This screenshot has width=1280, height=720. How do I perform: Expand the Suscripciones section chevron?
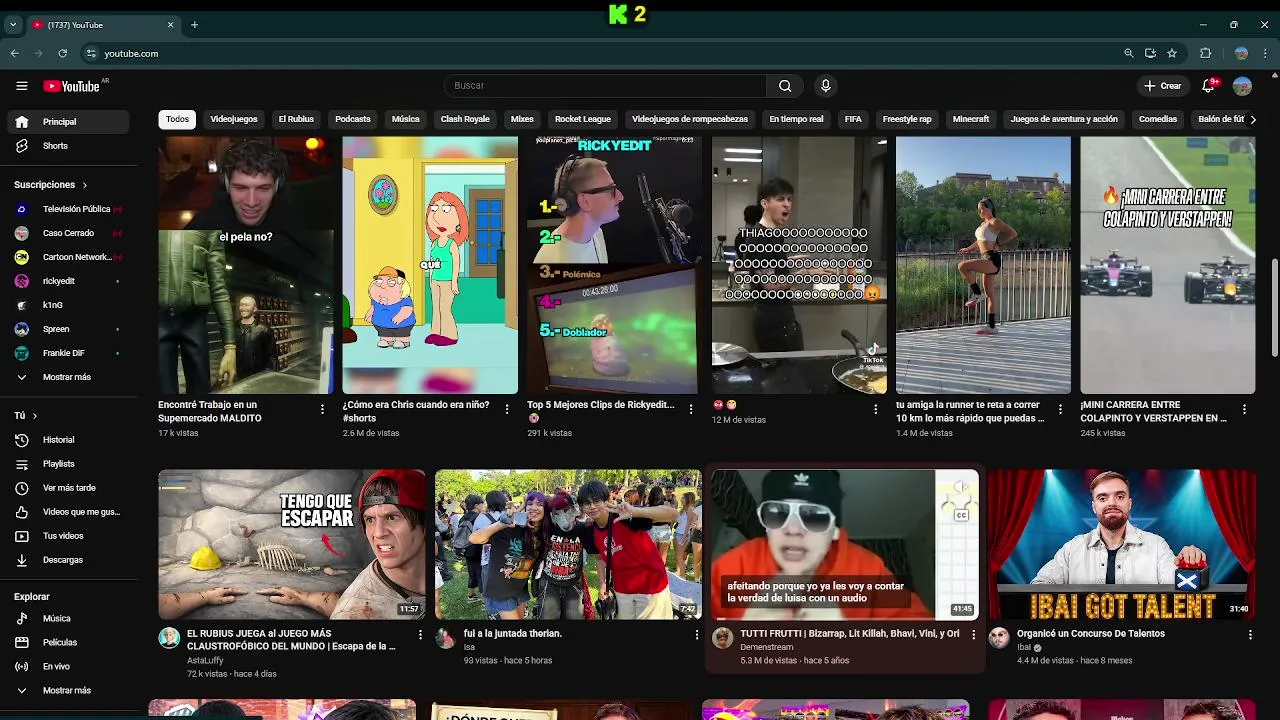(x=84, y=185)
